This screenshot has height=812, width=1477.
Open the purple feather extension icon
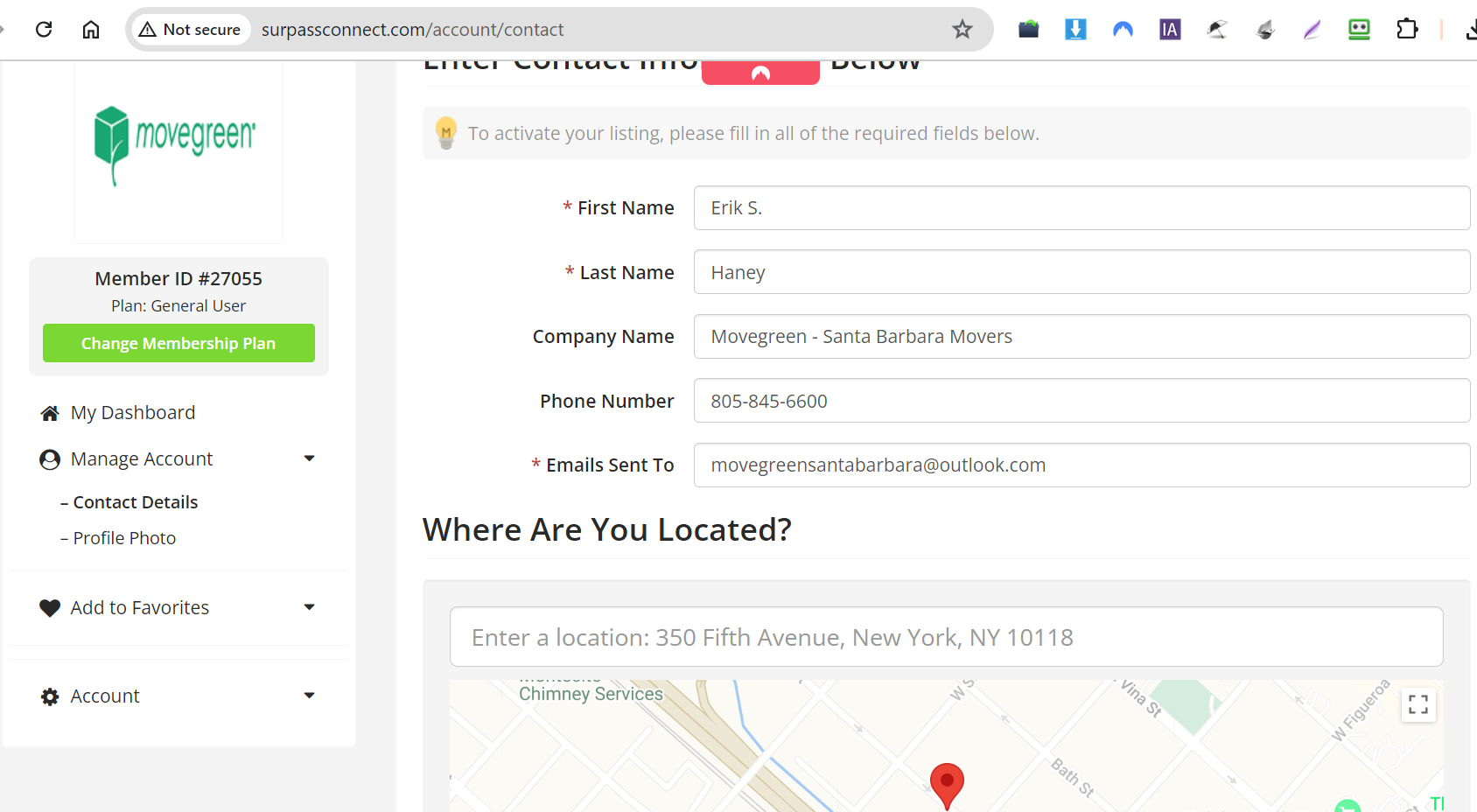pos(1312,30)
